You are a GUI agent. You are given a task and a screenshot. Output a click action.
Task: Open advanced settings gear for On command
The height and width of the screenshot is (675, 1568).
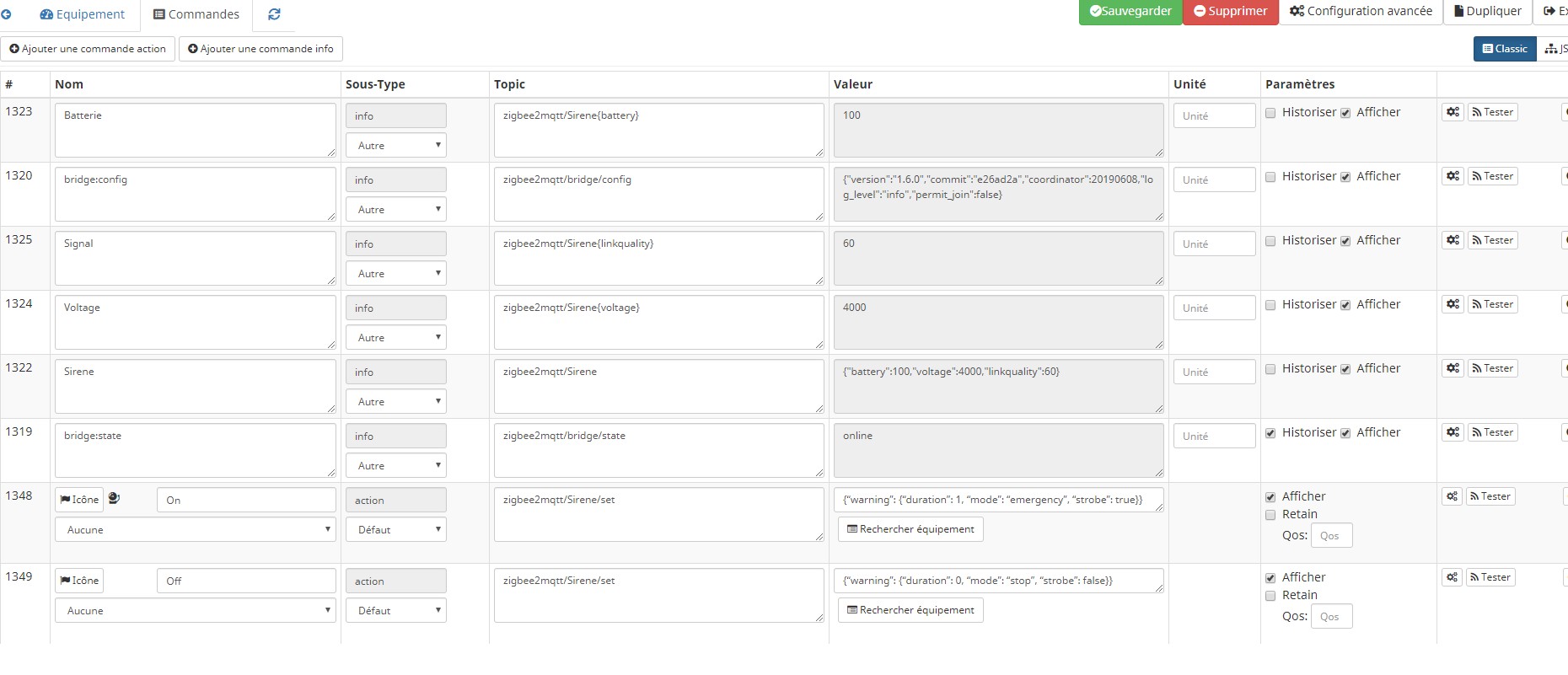pyautogui.click(x=1452, y=496)
